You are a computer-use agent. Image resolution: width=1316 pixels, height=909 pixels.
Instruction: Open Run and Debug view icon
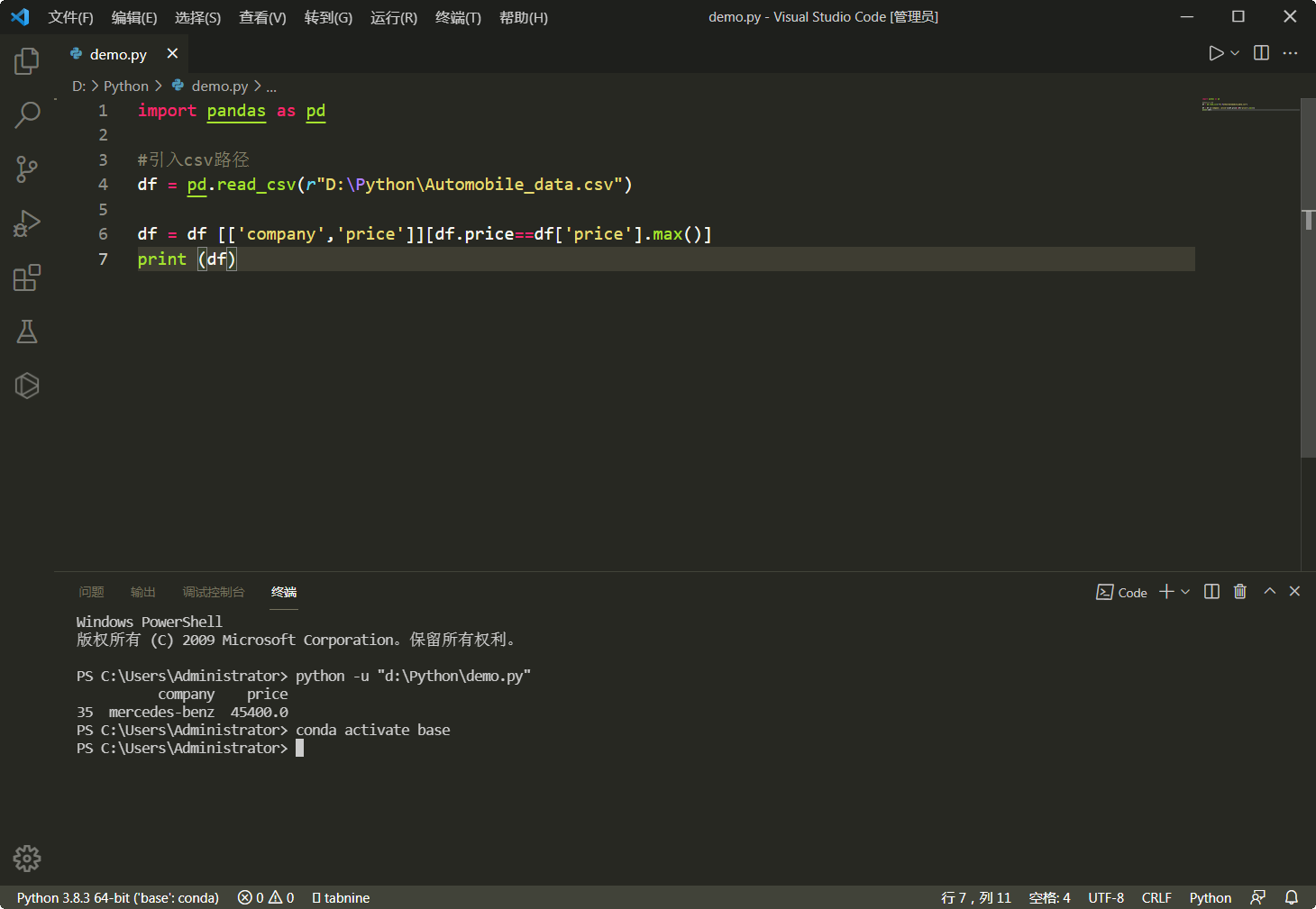27,223
